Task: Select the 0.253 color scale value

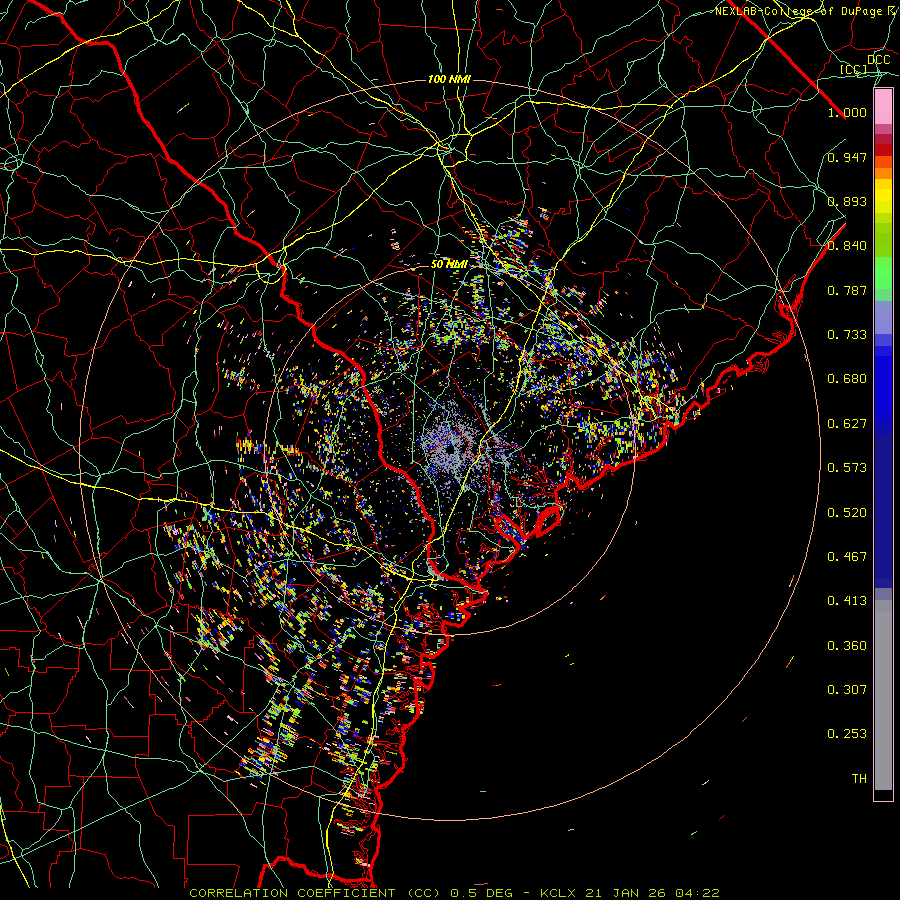Action: [847, 734]
